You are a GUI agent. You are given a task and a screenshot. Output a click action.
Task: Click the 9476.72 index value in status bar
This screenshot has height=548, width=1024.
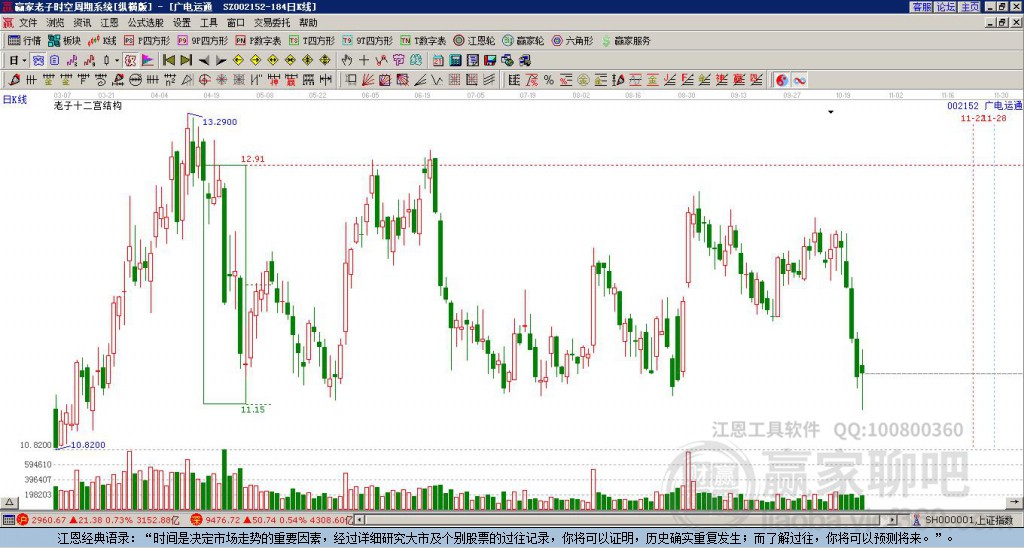point(223,520)
